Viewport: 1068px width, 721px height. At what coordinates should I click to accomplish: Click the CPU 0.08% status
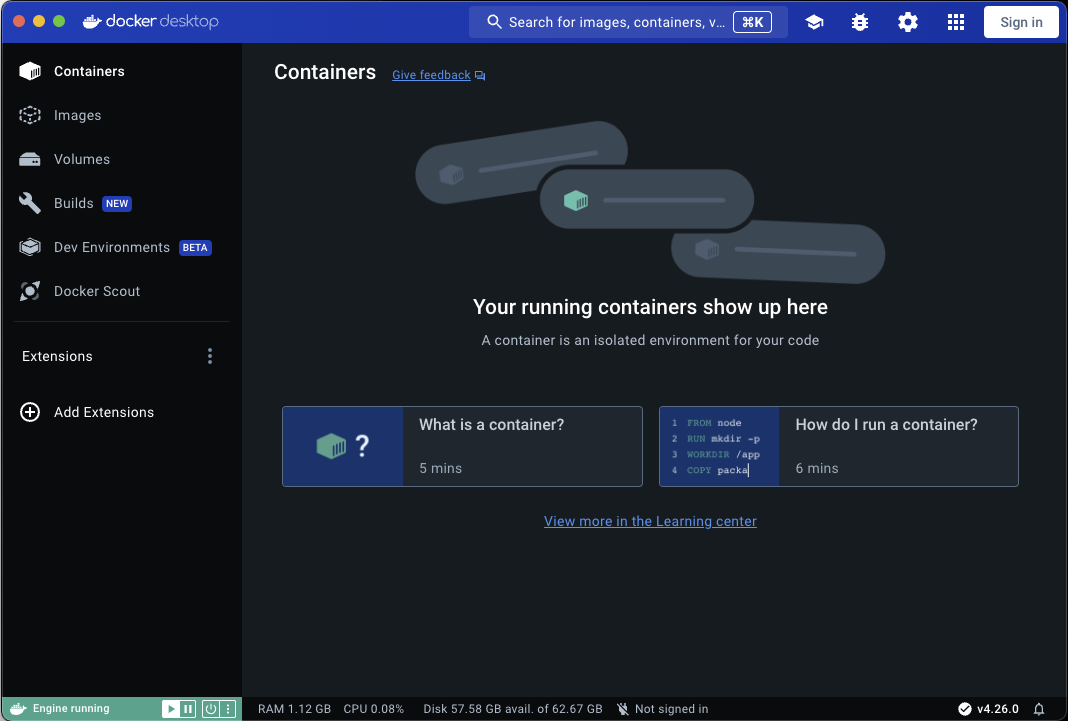click(x=373, y=709)
